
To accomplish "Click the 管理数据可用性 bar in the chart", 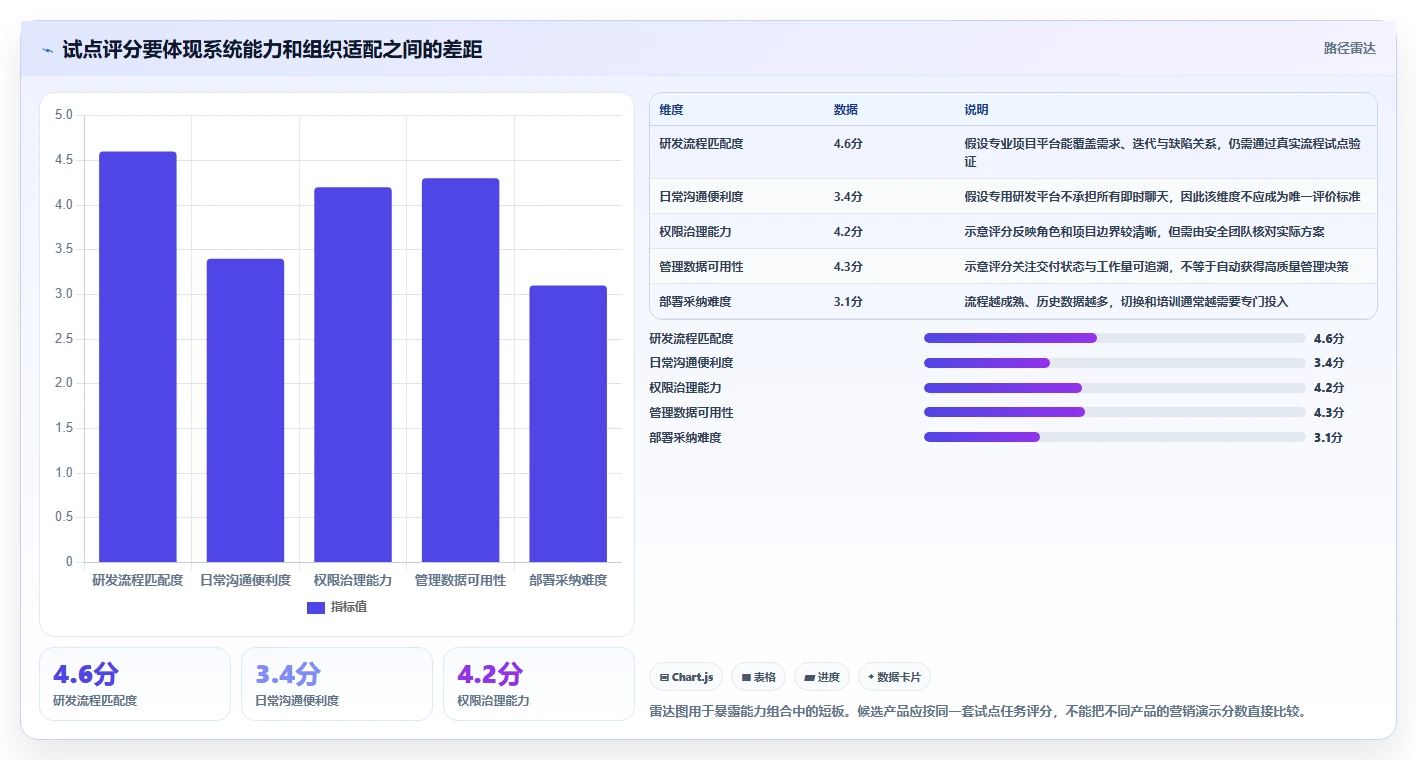I will pos(460,370).
